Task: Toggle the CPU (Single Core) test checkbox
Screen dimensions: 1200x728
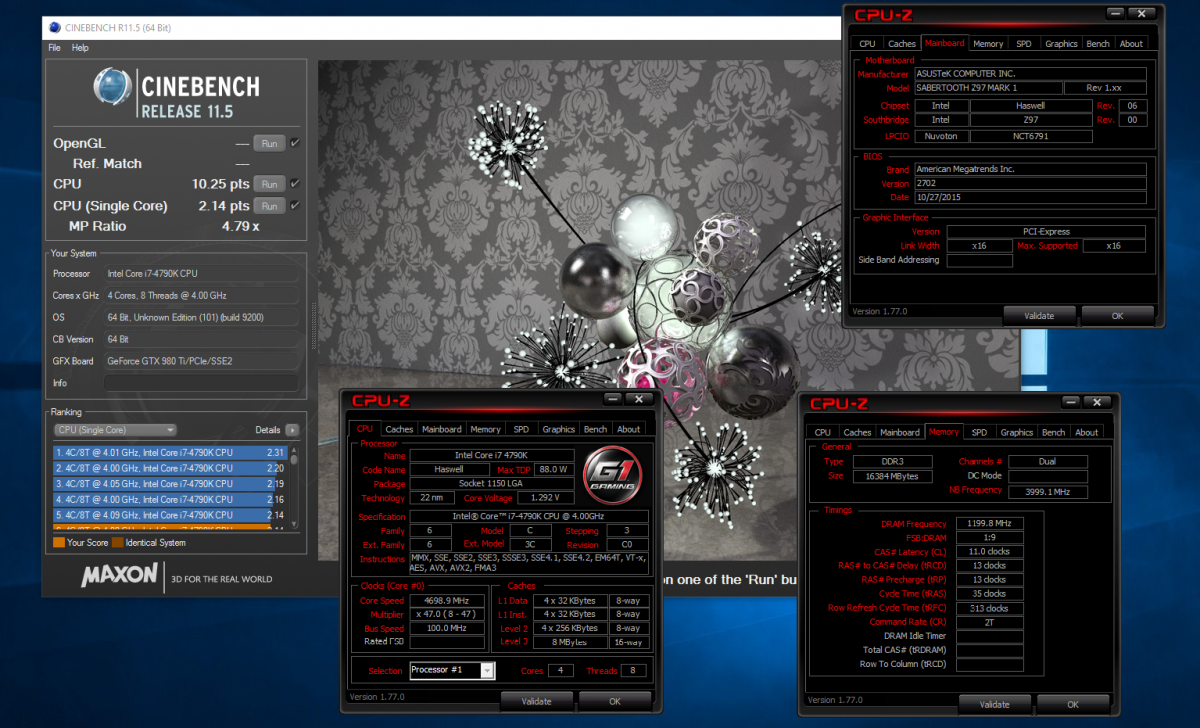Action: (x=294, y=206)
